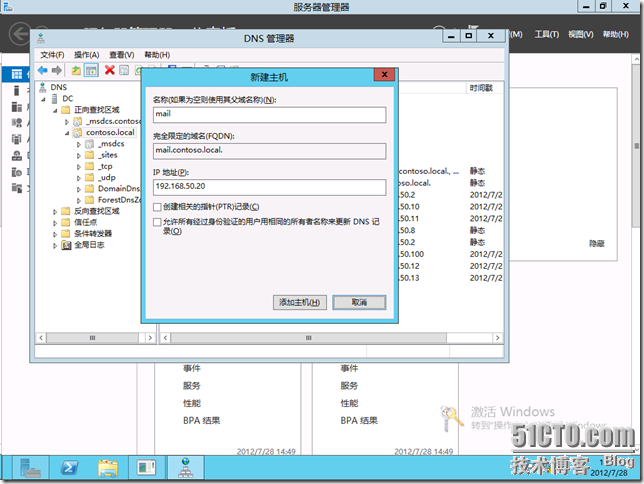Click the right pane scroll-left arrow
The height and width of the screenshot is (484, 644).
click(x=166, y=338)
